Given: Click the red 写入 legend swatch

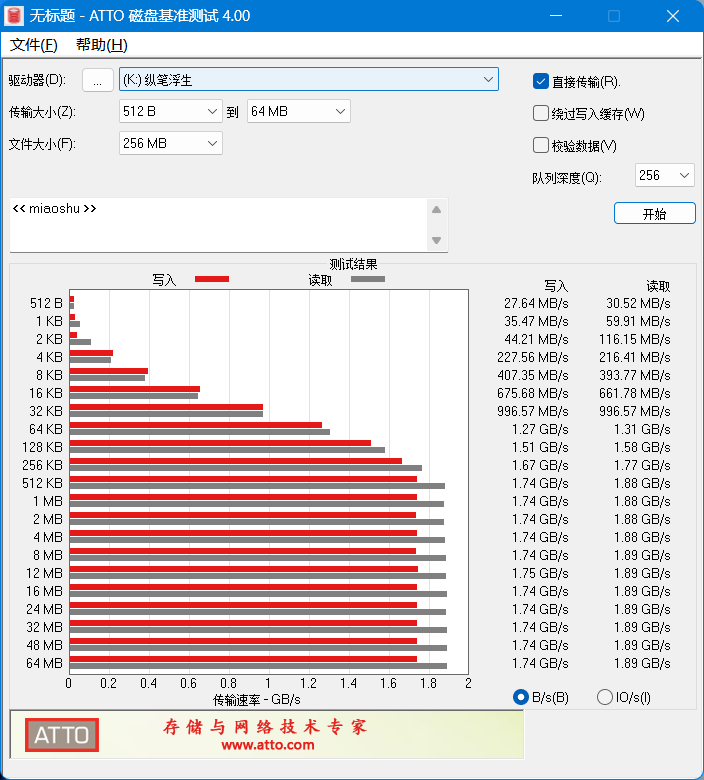Looking at the screenshot, I should click(x=212, y=279).
